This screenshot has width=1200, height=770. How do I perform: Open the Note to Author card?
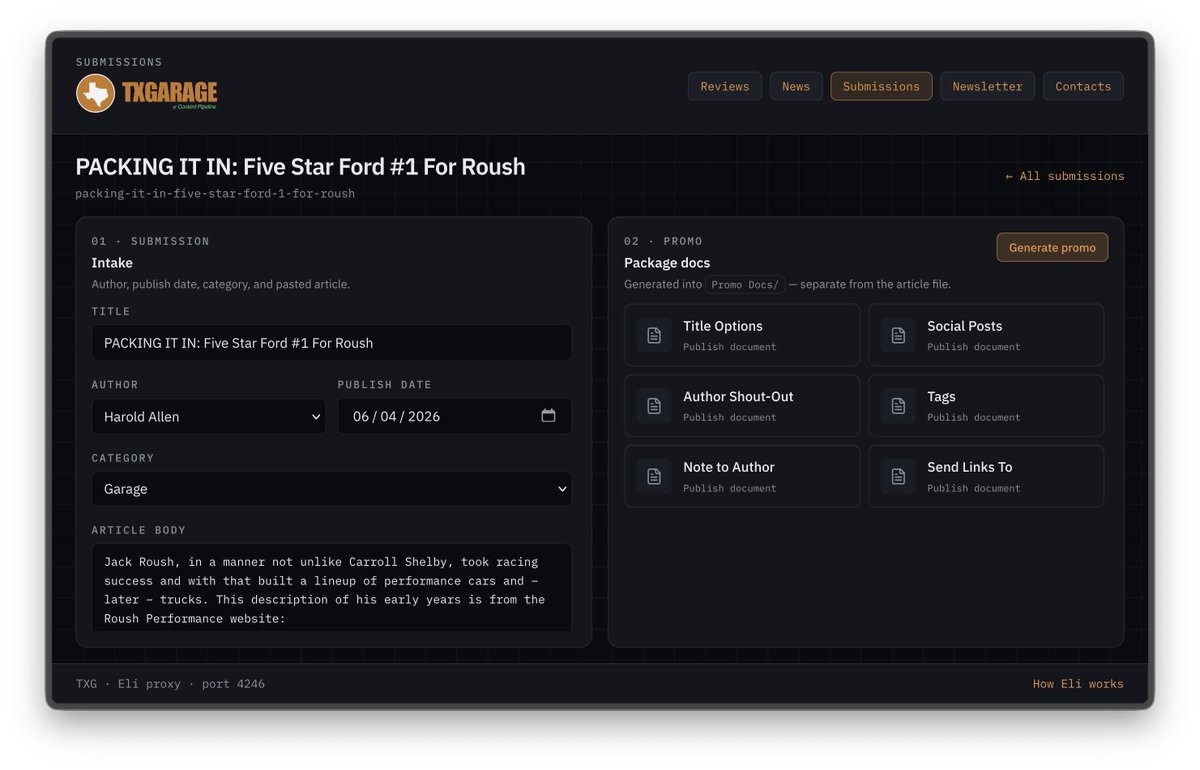pos(742,476)
